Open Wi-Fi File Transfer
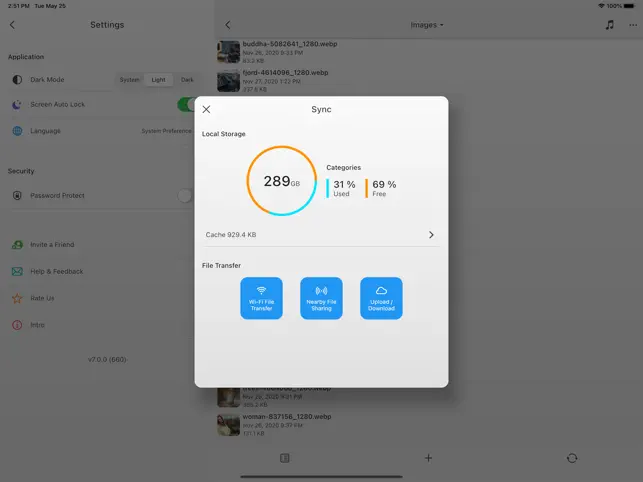 pyautogui.click(x=261, y=298)
